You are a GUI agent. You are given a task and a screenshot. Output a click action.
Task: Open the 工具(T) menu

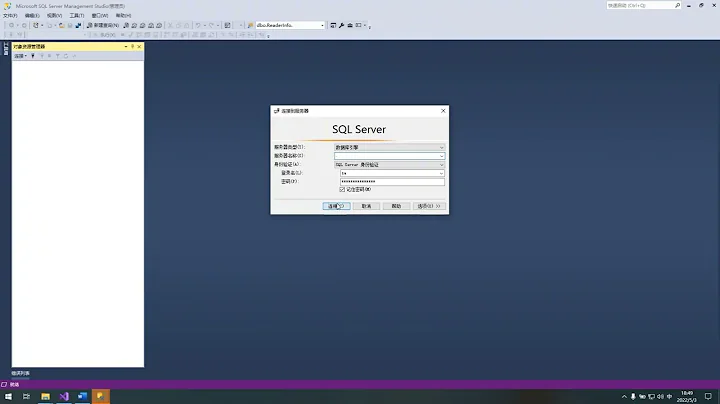(77, 16)
